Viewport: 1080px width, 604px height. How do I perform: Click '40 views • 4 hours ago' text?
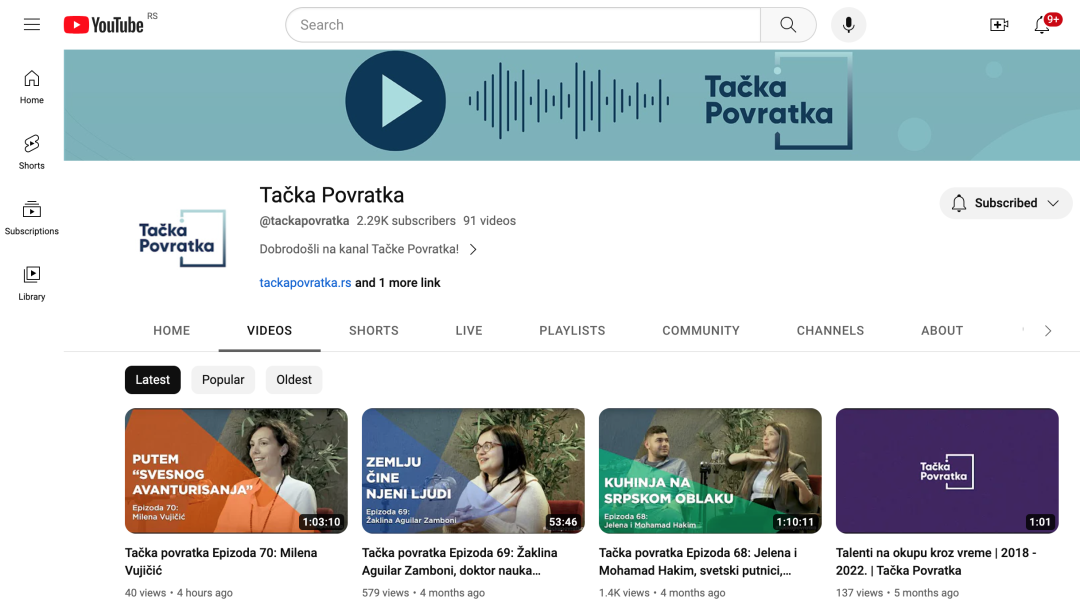(x=178, y=593)
